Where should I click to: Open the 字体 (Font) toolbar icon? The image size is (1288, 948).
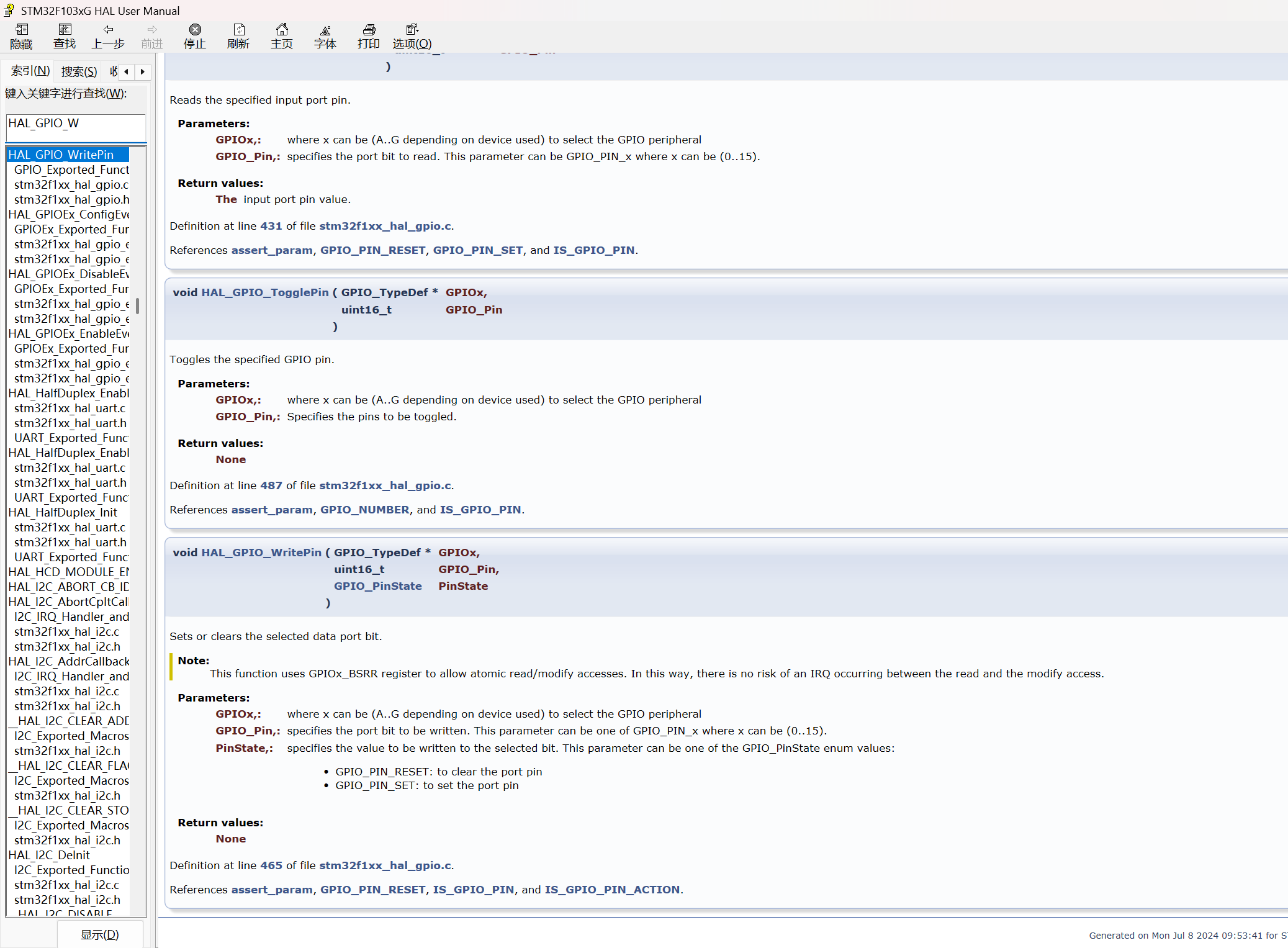coord(325,36)
